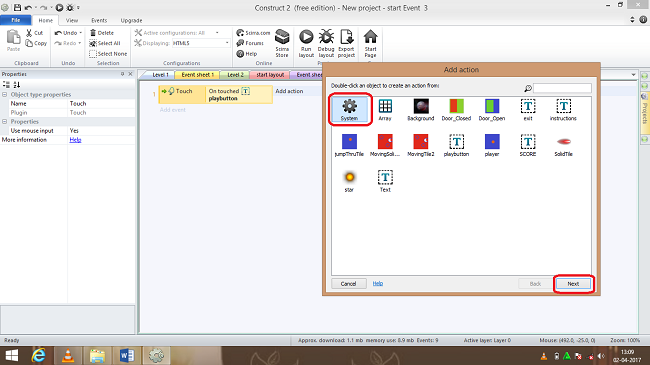
Task: Choose the Text object
Action: 385,181
